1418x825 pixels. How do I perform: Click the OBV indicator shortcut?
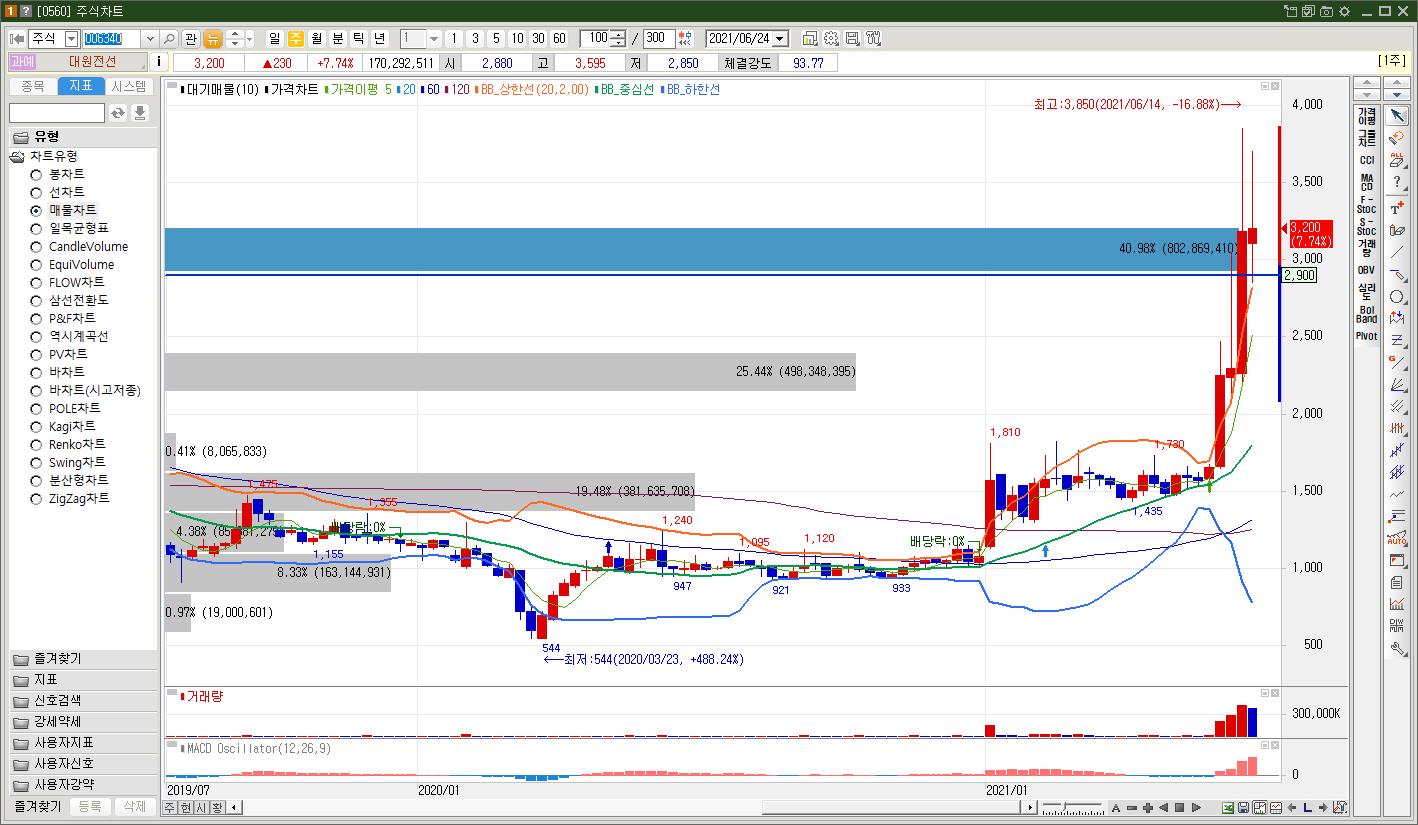(1367, 270)
